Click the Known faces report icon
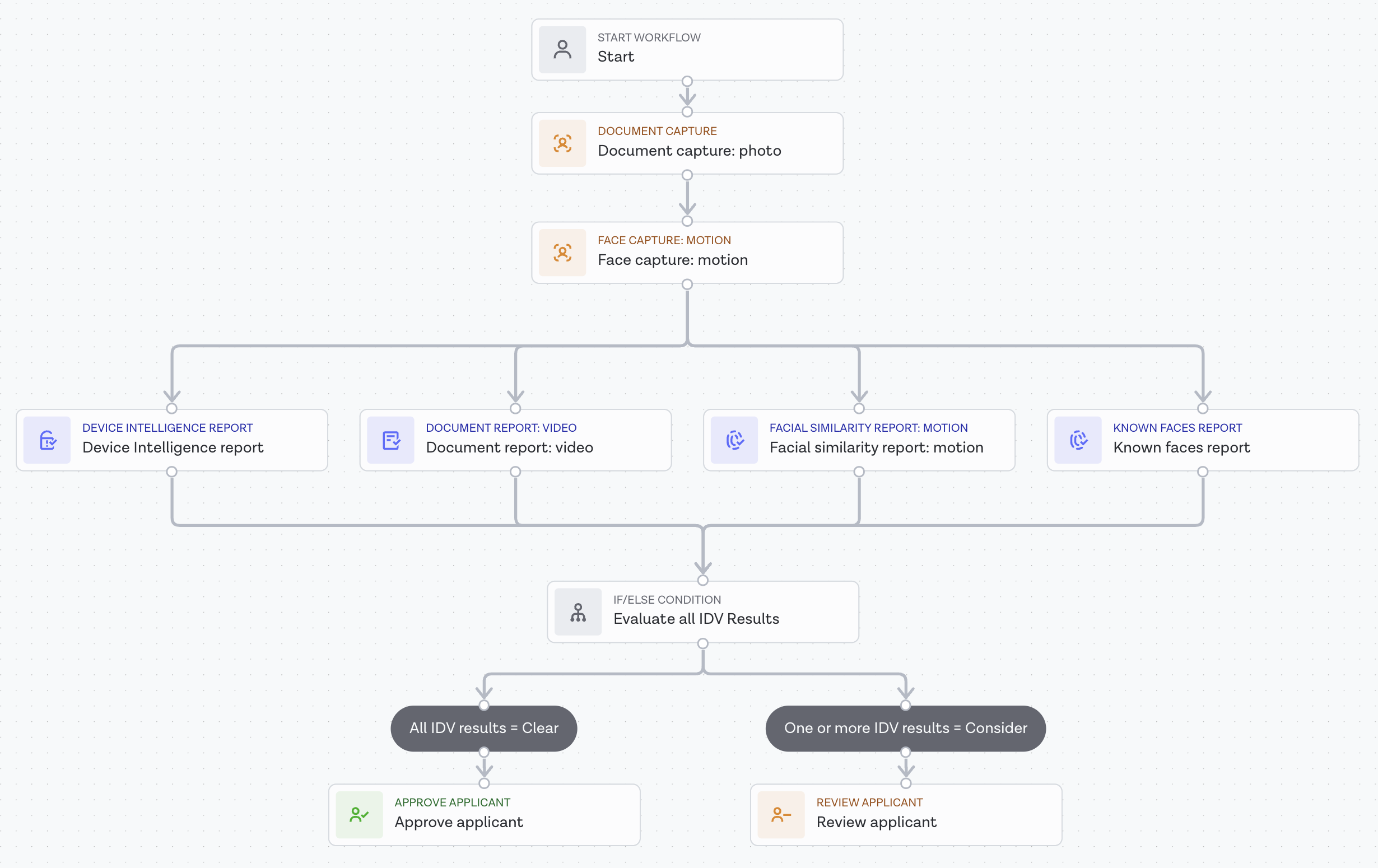Image resolution: width=1378 pixels, height=868 pixels. click(x=1078, y=440)
